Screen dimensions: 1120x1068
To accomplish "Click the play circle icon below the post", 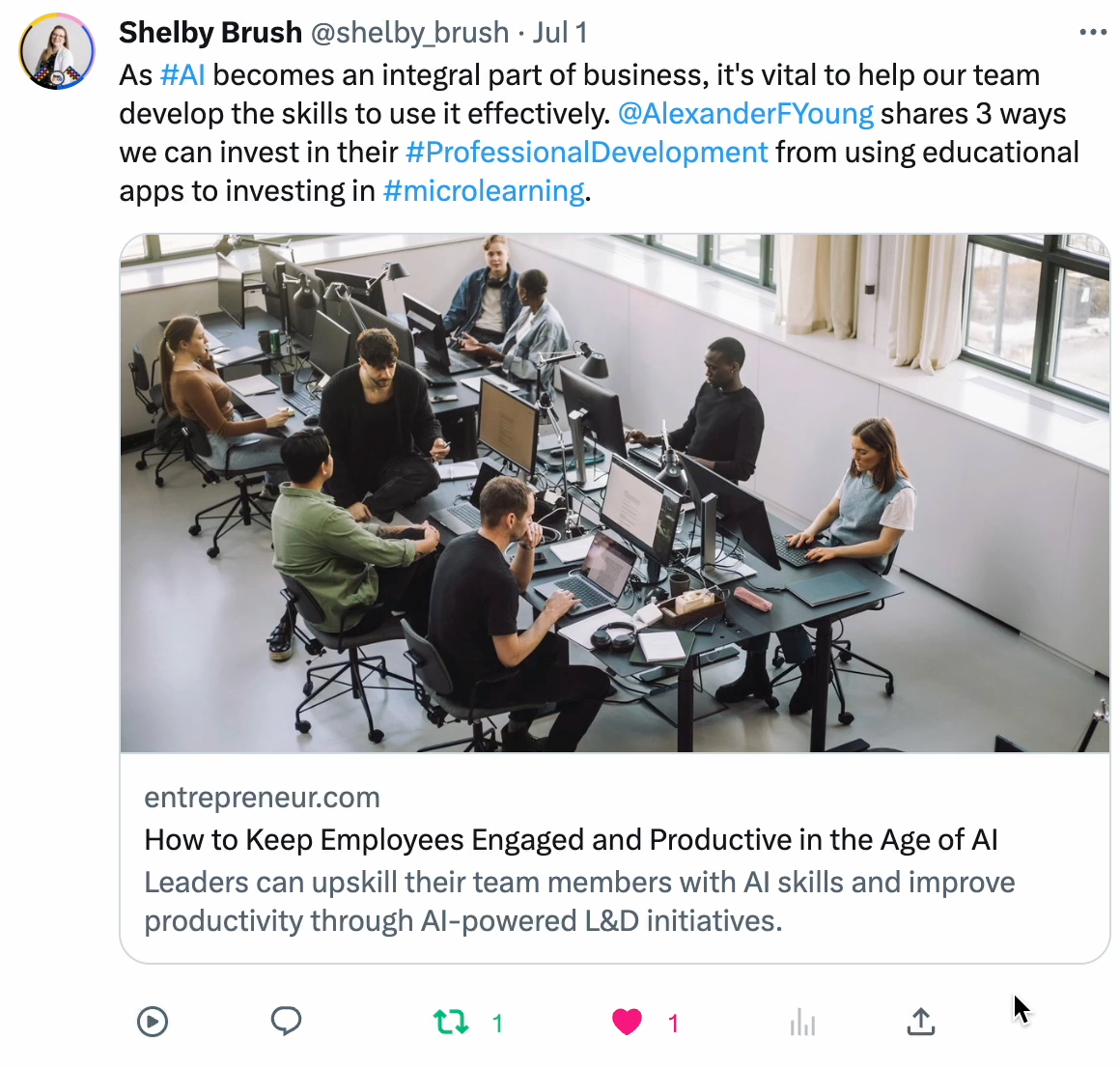I will click(x=153, y=1022).
